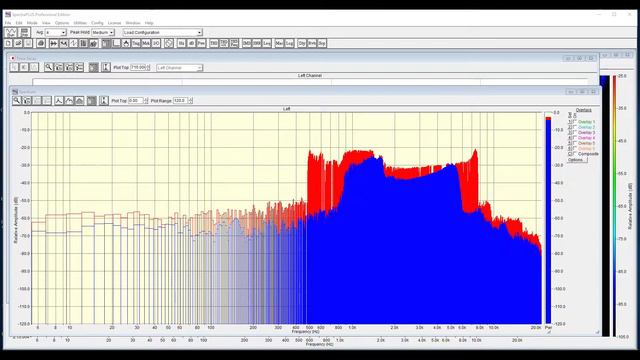This screenshot has height=360, width=640.
Task: Enable the Overlay 1 checkbox
Action: click(575, 122)
